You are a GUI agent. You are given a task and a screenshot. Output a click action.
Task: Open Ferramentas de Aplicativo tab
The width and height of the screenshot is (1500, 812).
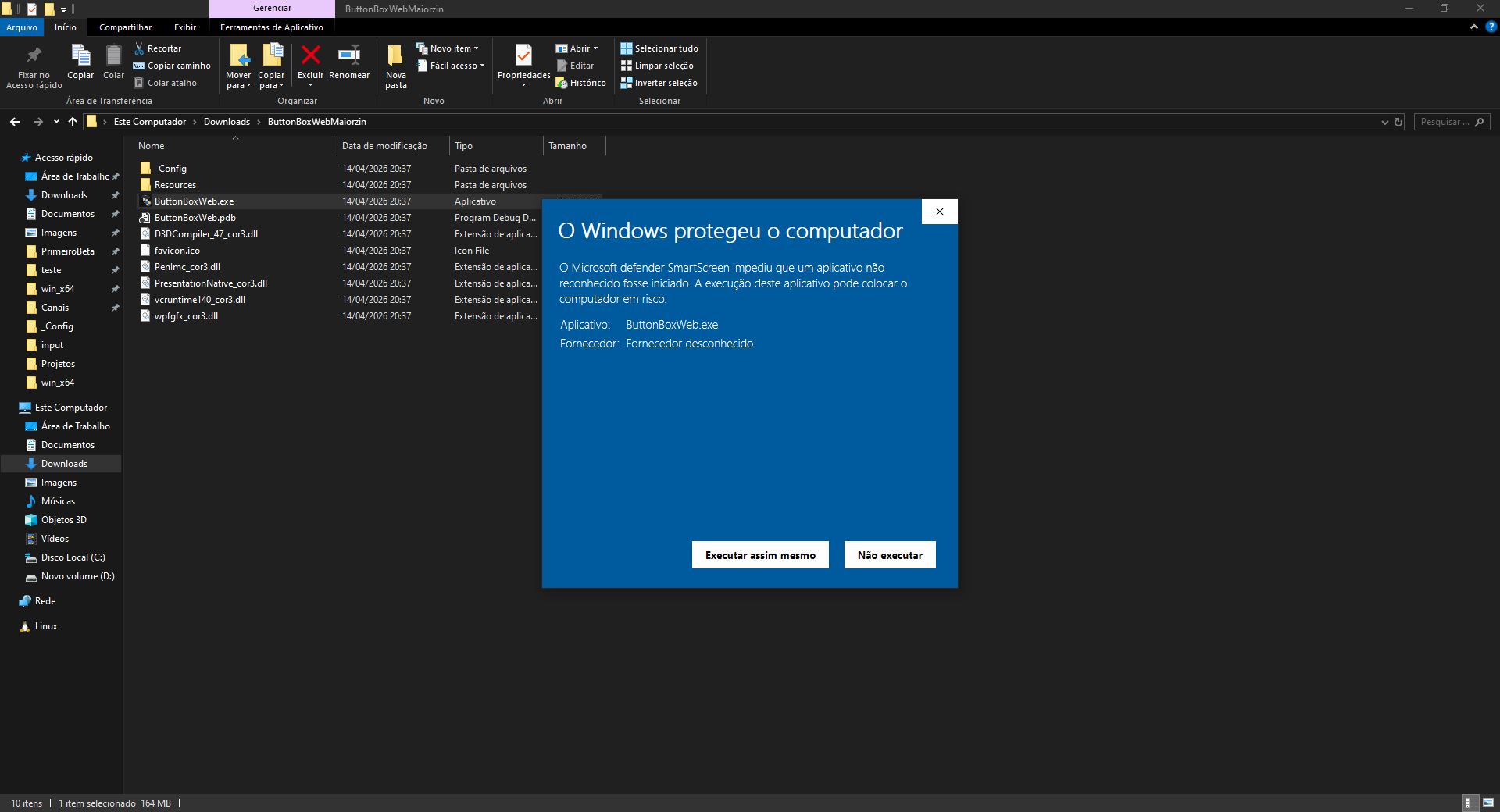(272, 27)
